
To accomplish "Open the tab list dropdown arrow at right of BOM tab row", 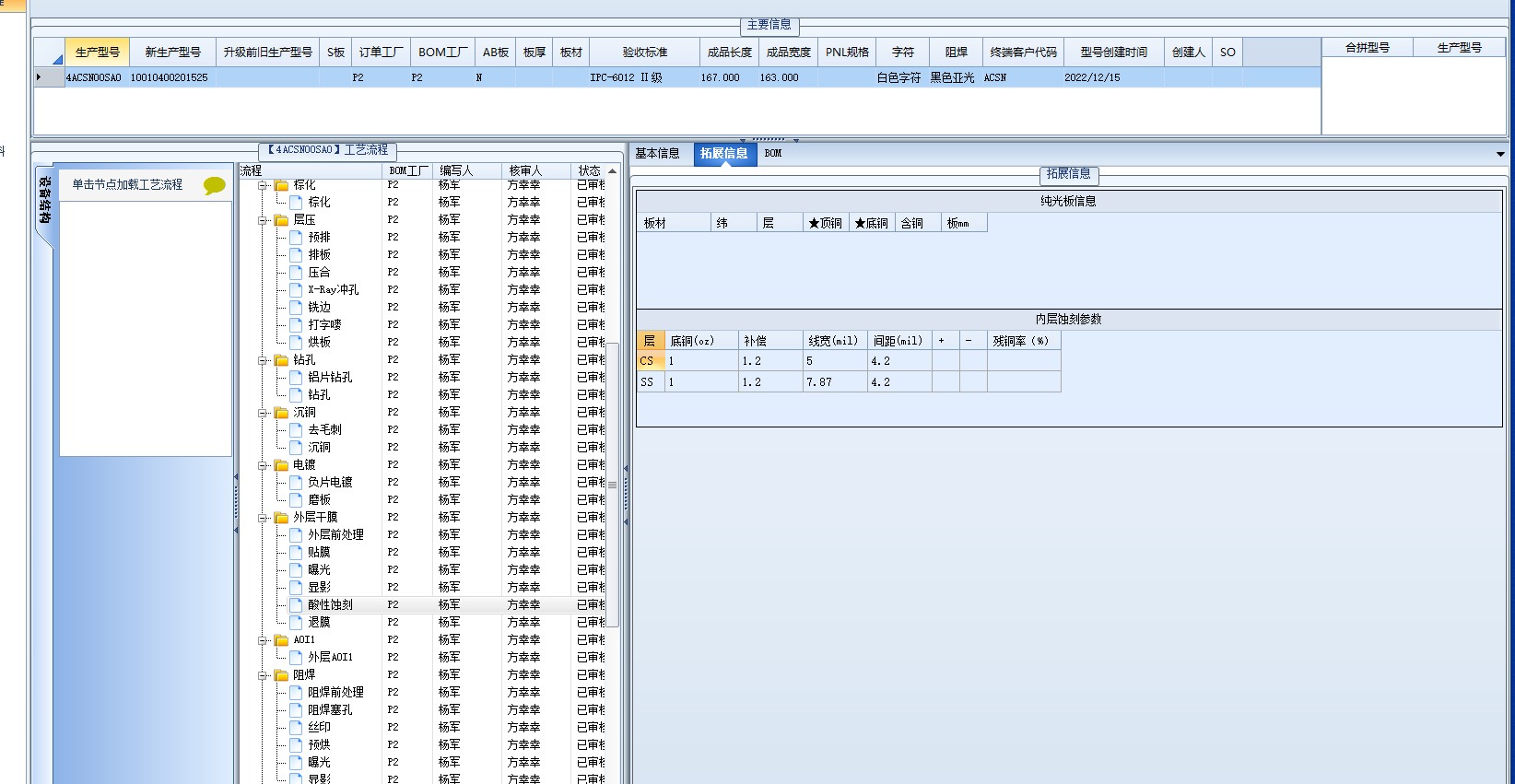I will 1500,154.
